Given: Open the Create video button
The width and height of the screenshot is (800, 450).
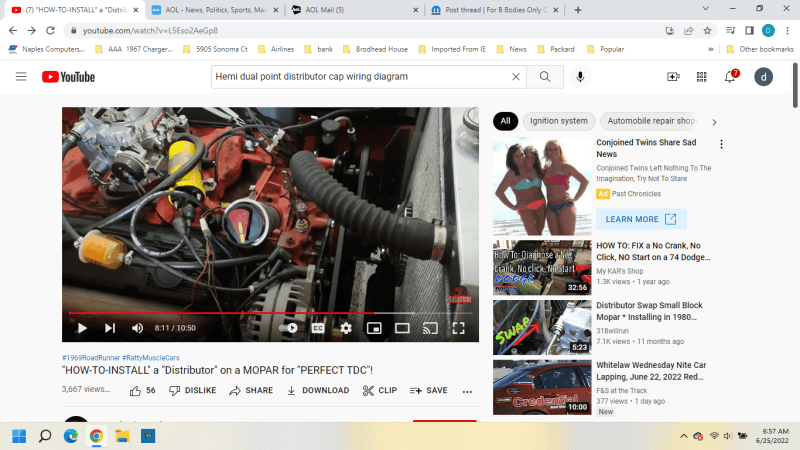Looking at the screenshot, I should pyautogui.click(x=673, y=77).
